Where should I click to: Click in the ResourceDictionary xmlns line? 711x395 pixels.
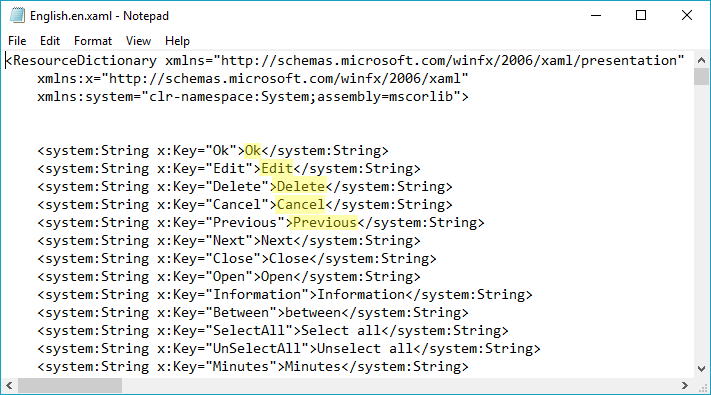click(x=345, y=61)
